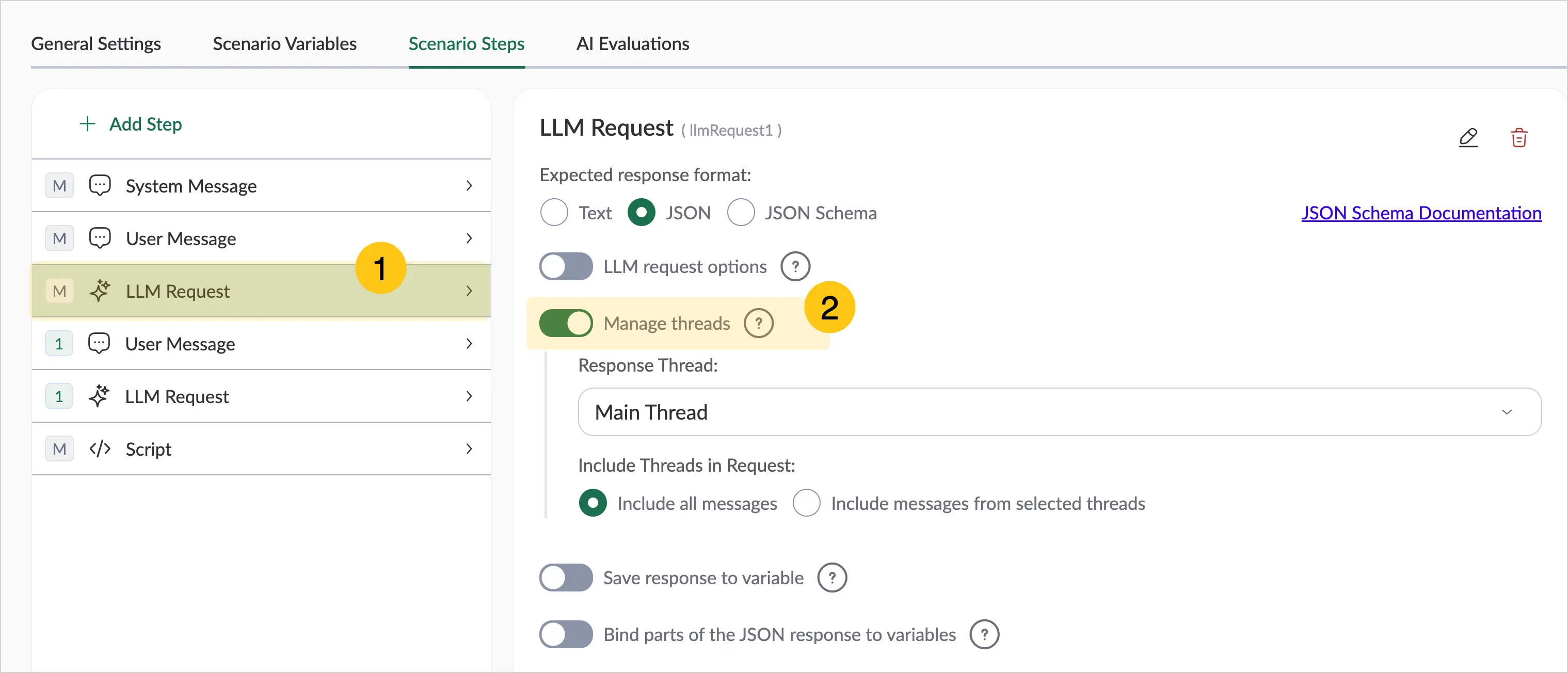The image size is (1568, 673).
Task: Click the Response Thread label
Action: (648, 365)
